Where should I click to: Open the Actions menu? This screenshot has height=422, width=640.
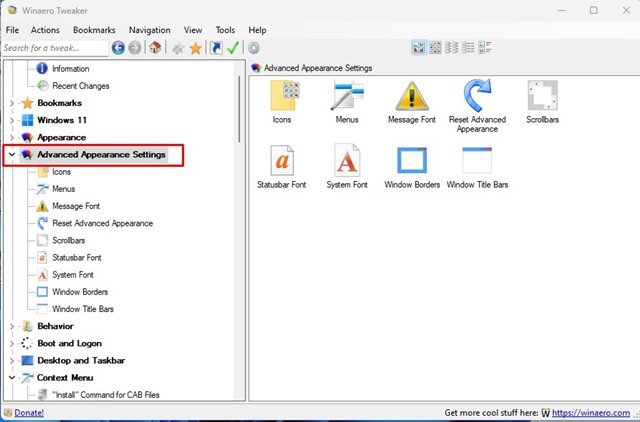click(x=45, y=30)
